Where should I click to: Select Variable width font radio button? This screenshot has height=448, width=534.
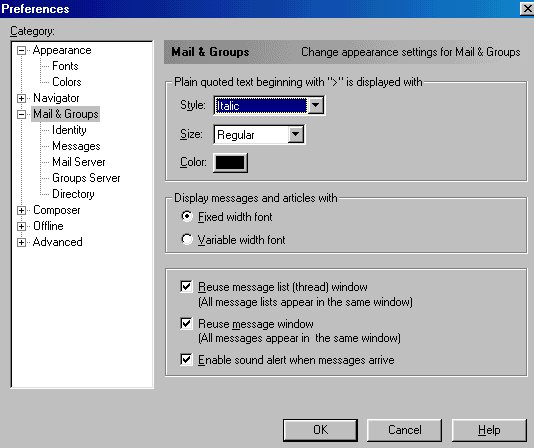tap(187, 240)
